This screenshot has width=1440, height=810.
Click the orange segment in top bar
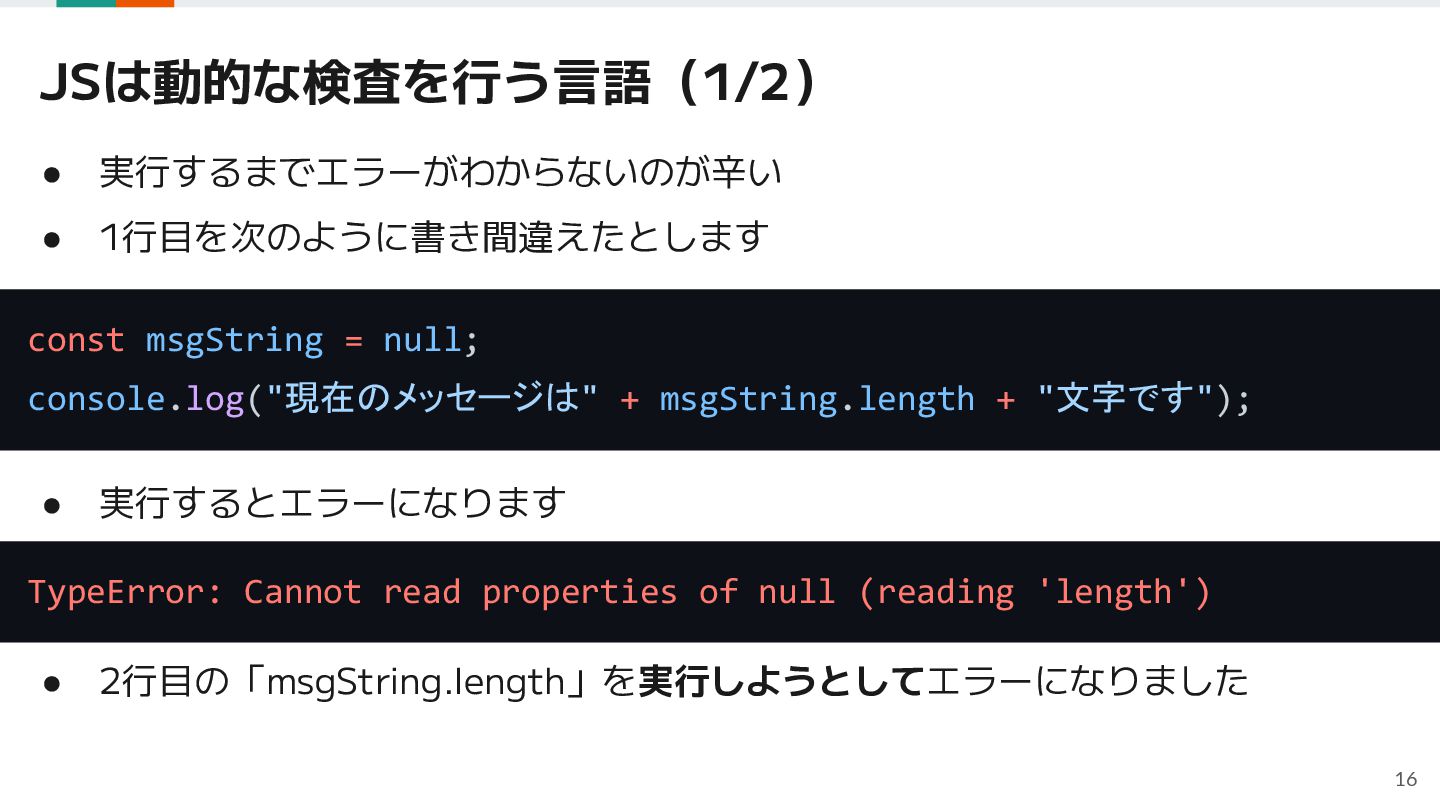click(145, 3)
